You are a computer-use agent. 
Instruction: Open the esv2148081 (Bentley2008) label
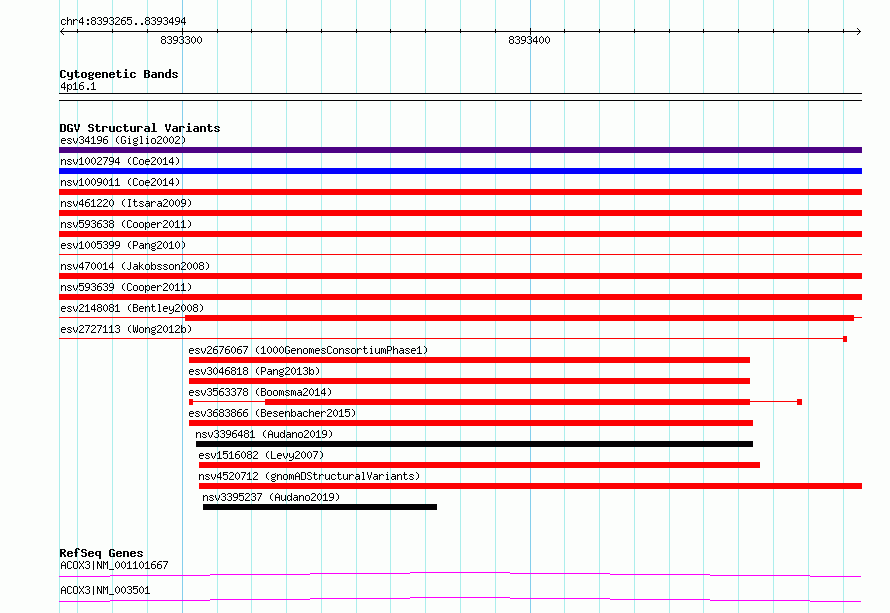(132, 308)
